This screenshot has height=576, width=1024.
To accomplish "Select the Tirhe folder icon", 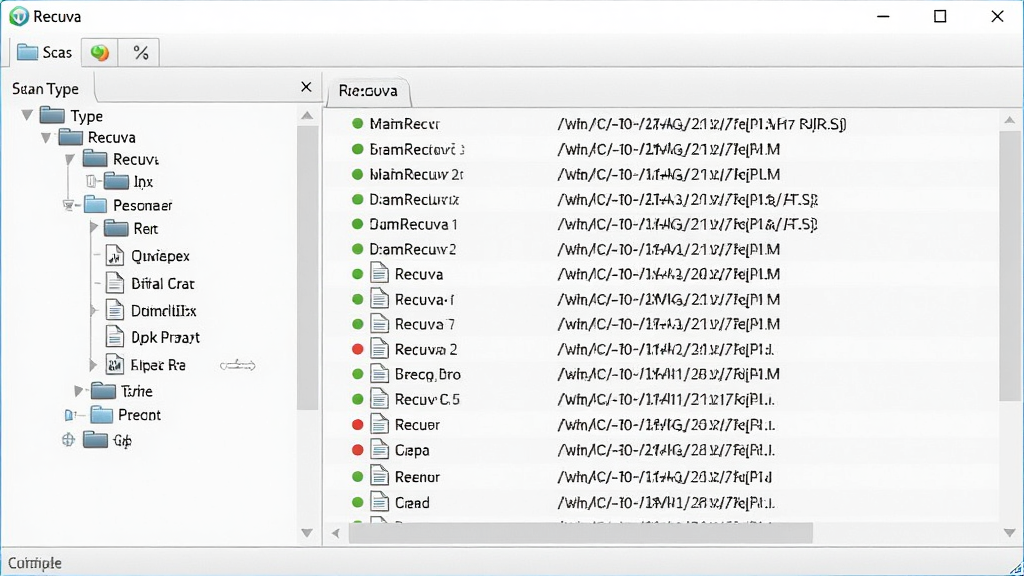I will point(103,391).
